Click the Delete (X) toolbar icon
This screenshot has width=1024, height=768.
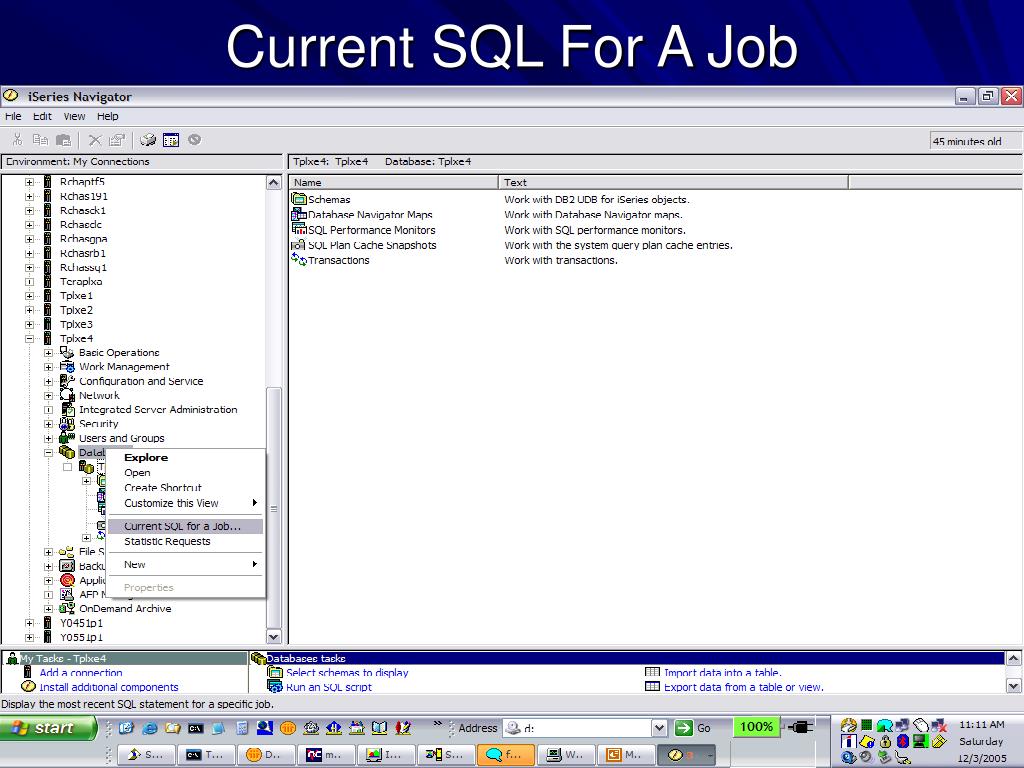point(95,140)
